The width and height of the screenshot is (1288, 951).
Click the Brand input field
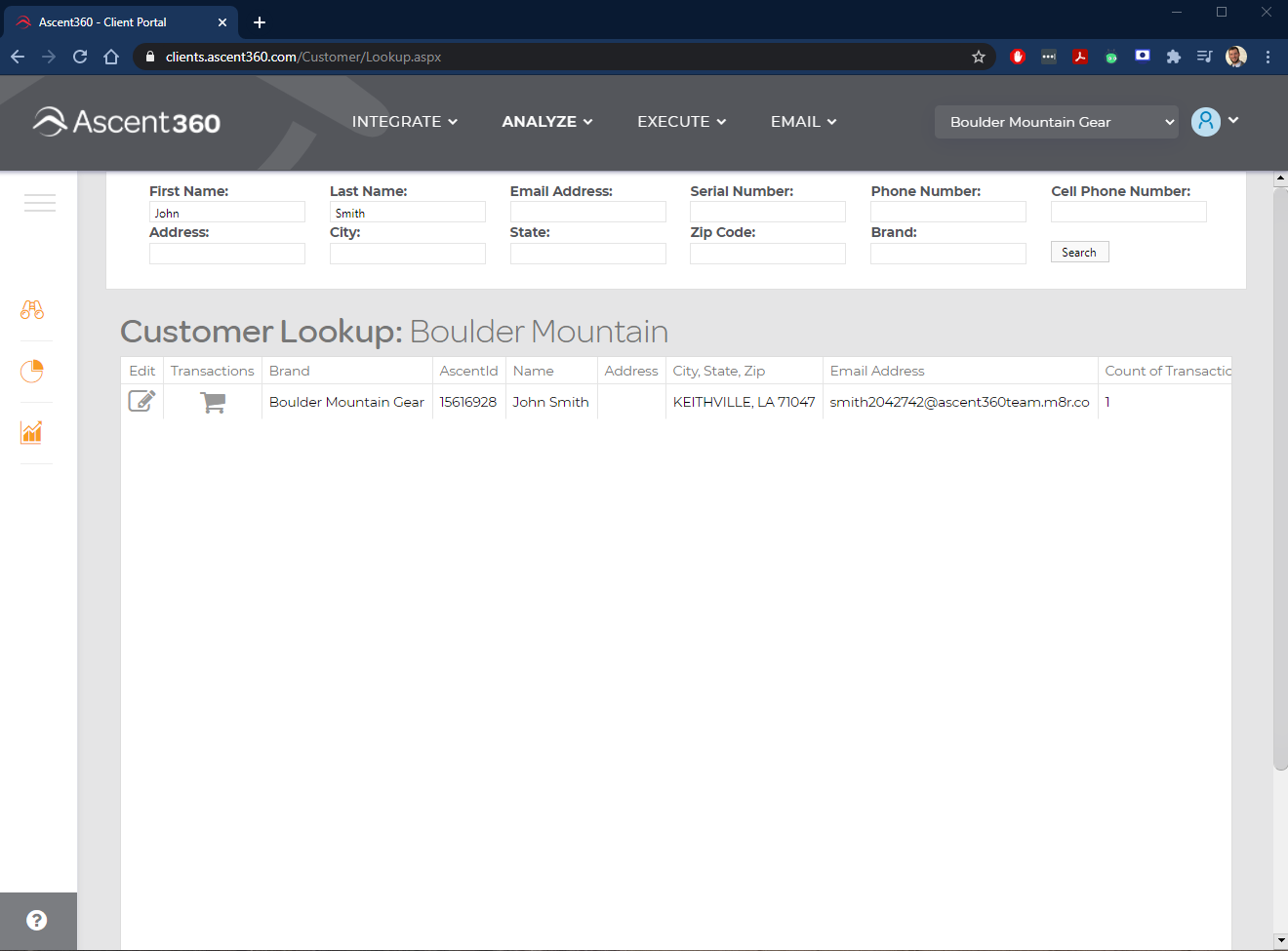pyautogui.click(x=948, y=254)
